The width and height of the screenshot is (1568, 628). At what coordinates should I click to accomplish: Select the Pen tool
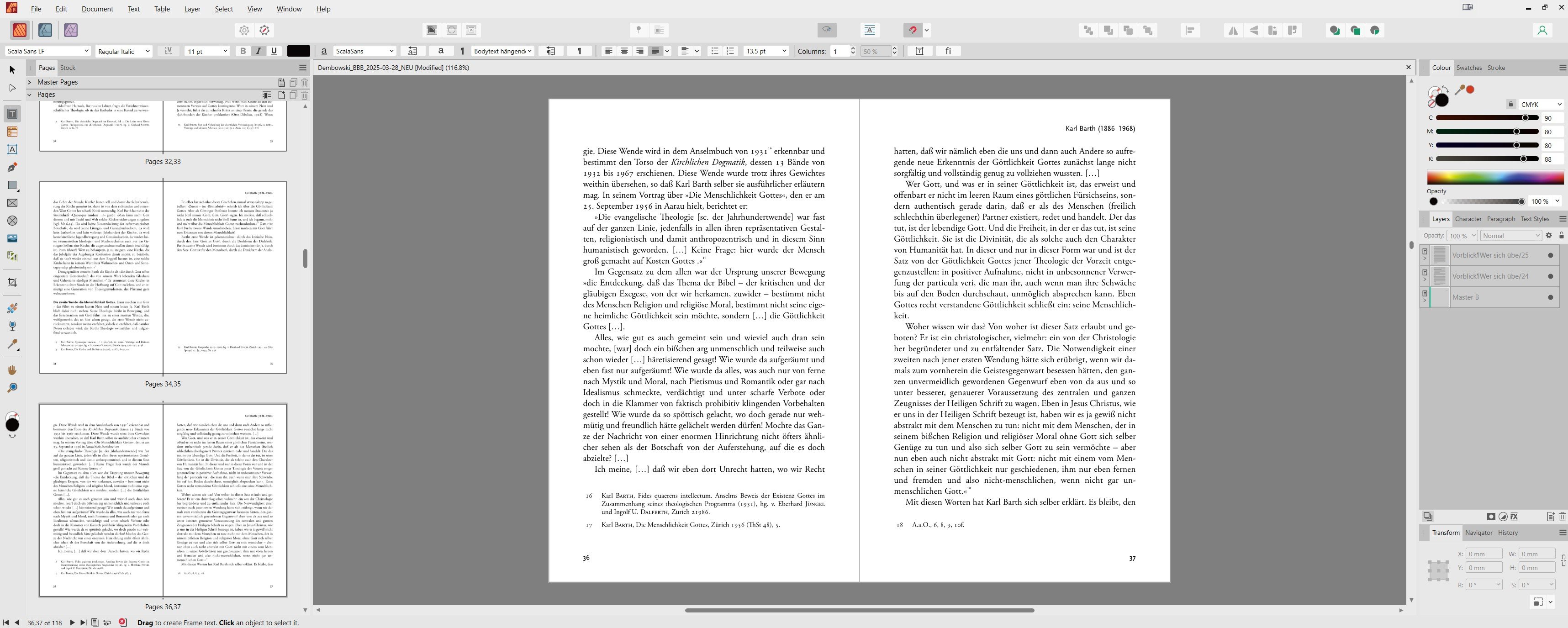[x=12, y=167]
